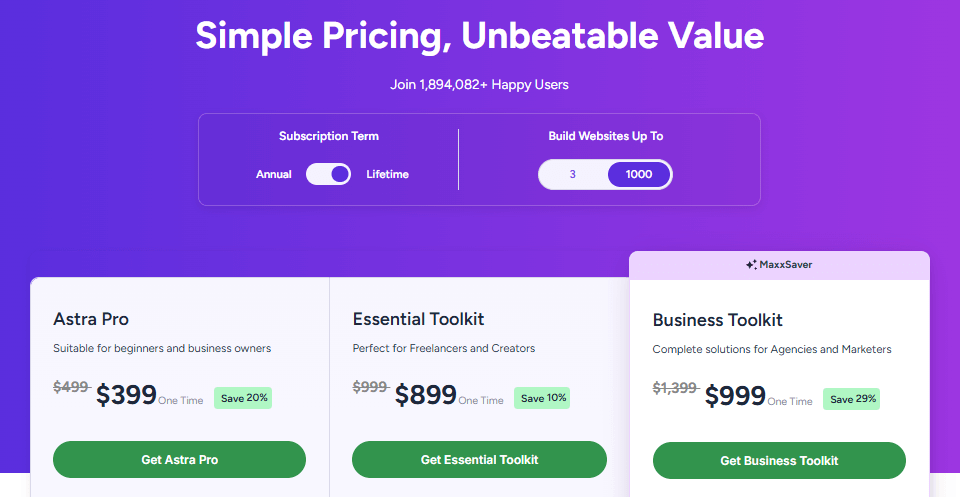Click the MaxxSaver sparkle icon
960x497 pixels.
pos(750,265)
